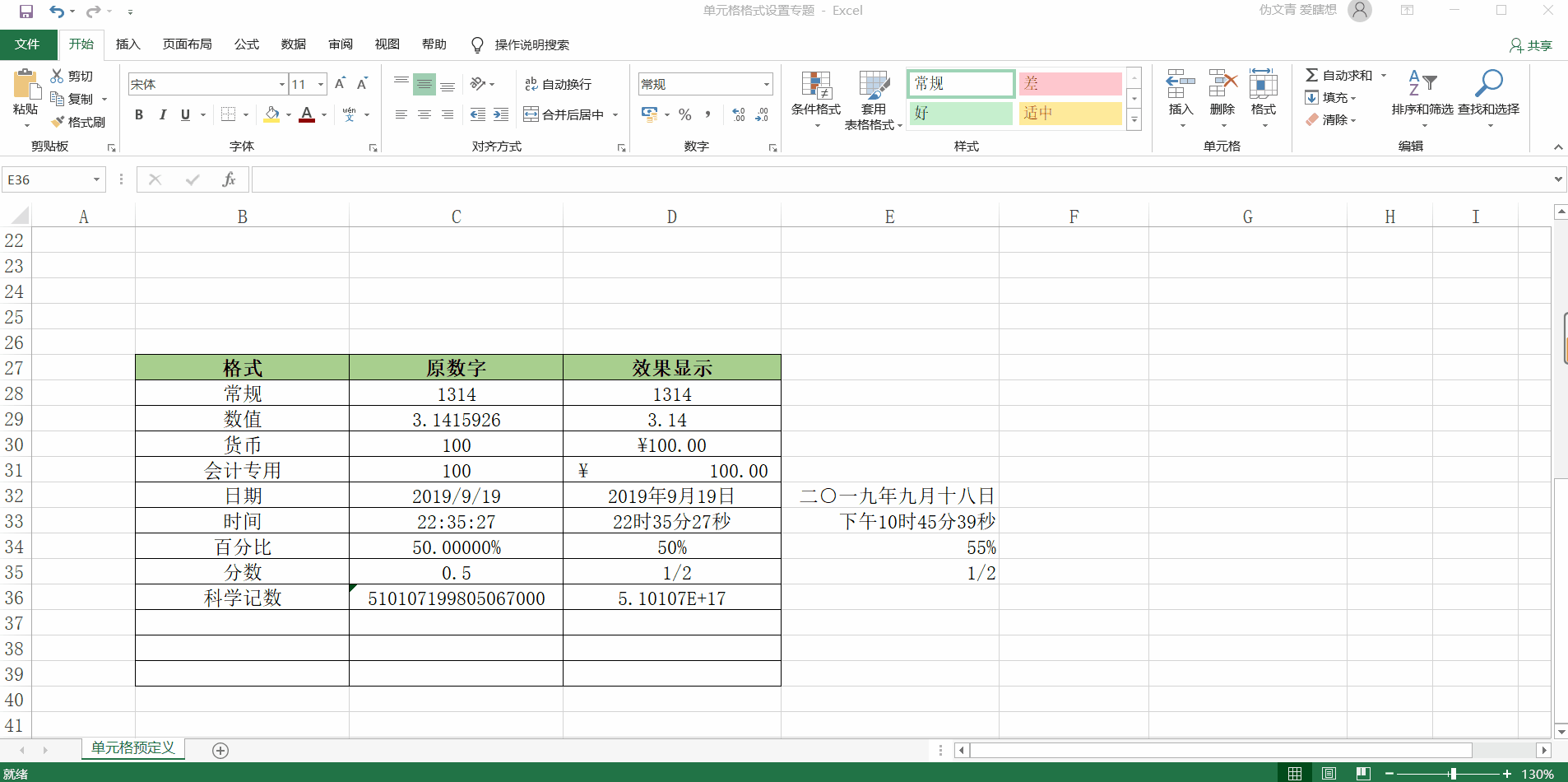Viewport: 1568px width, 782px height.
Task: Toggle Bold formatting
Action: (139, 114)
